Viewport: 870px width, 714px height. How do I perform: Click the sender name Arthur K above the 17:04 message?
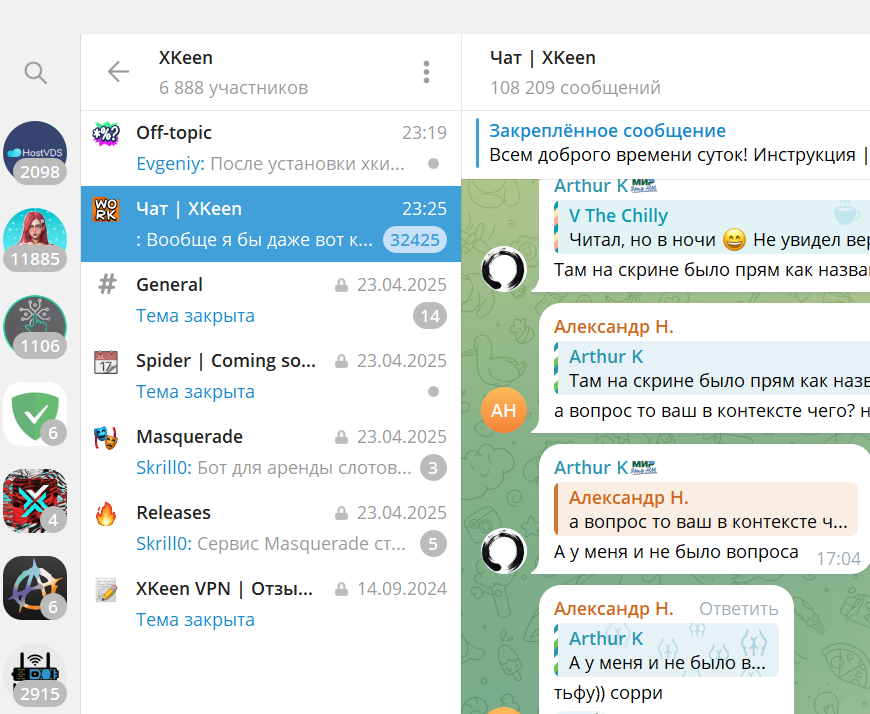tap(591, 467)
